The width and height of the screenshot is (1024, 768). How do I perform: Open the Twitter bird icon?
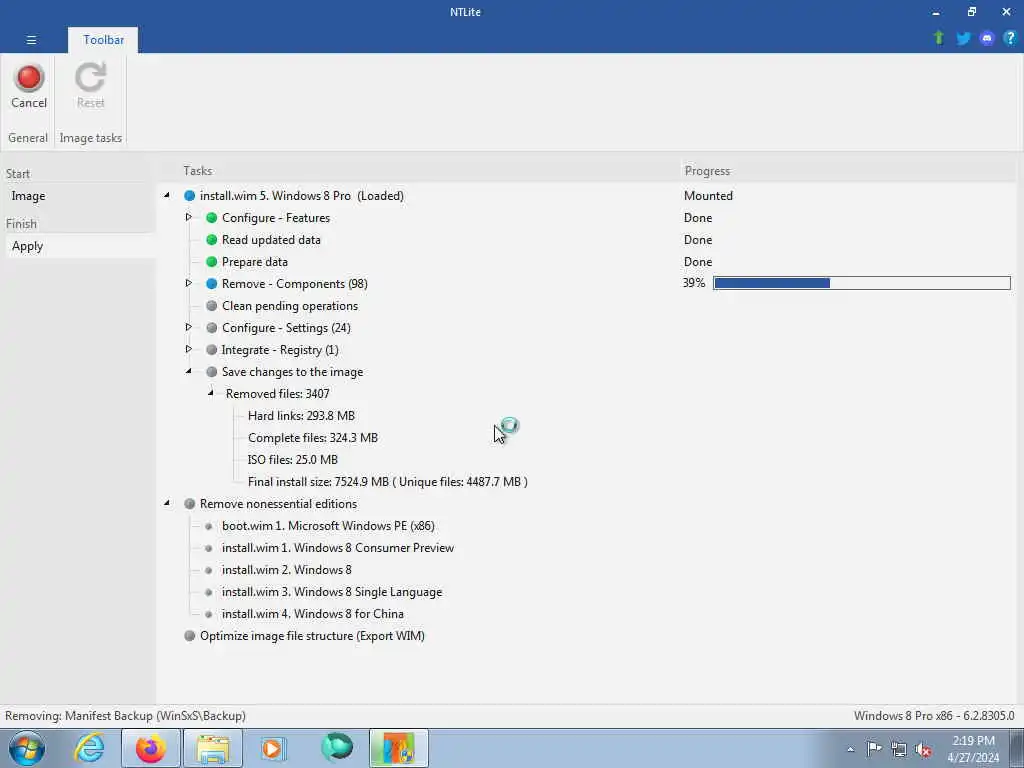pyautogui.click(x=963, y=39)
